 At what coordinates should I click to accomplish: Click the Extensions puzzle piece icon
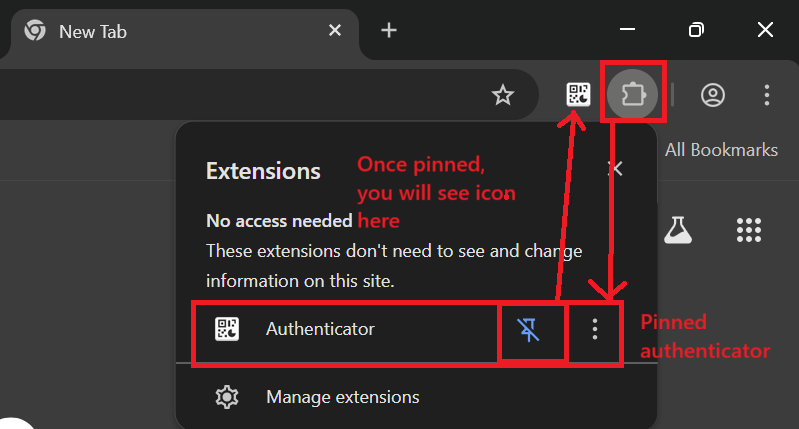click(x=632, y=95)
